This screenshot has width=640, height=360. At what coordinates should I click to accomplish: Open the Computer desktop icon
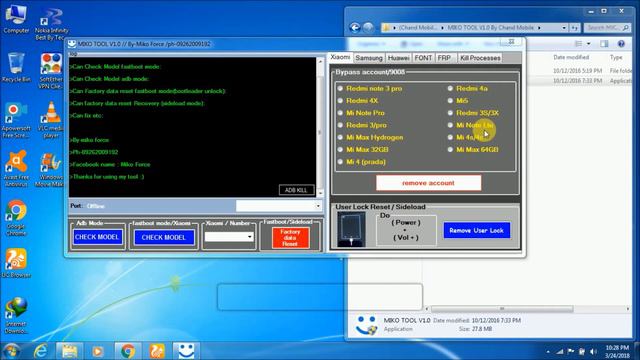(16, 18)
